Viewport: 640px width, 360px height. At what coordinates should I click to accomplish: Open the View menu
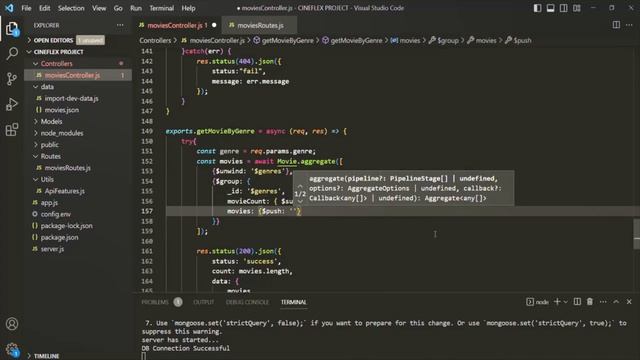click(99, 8)
